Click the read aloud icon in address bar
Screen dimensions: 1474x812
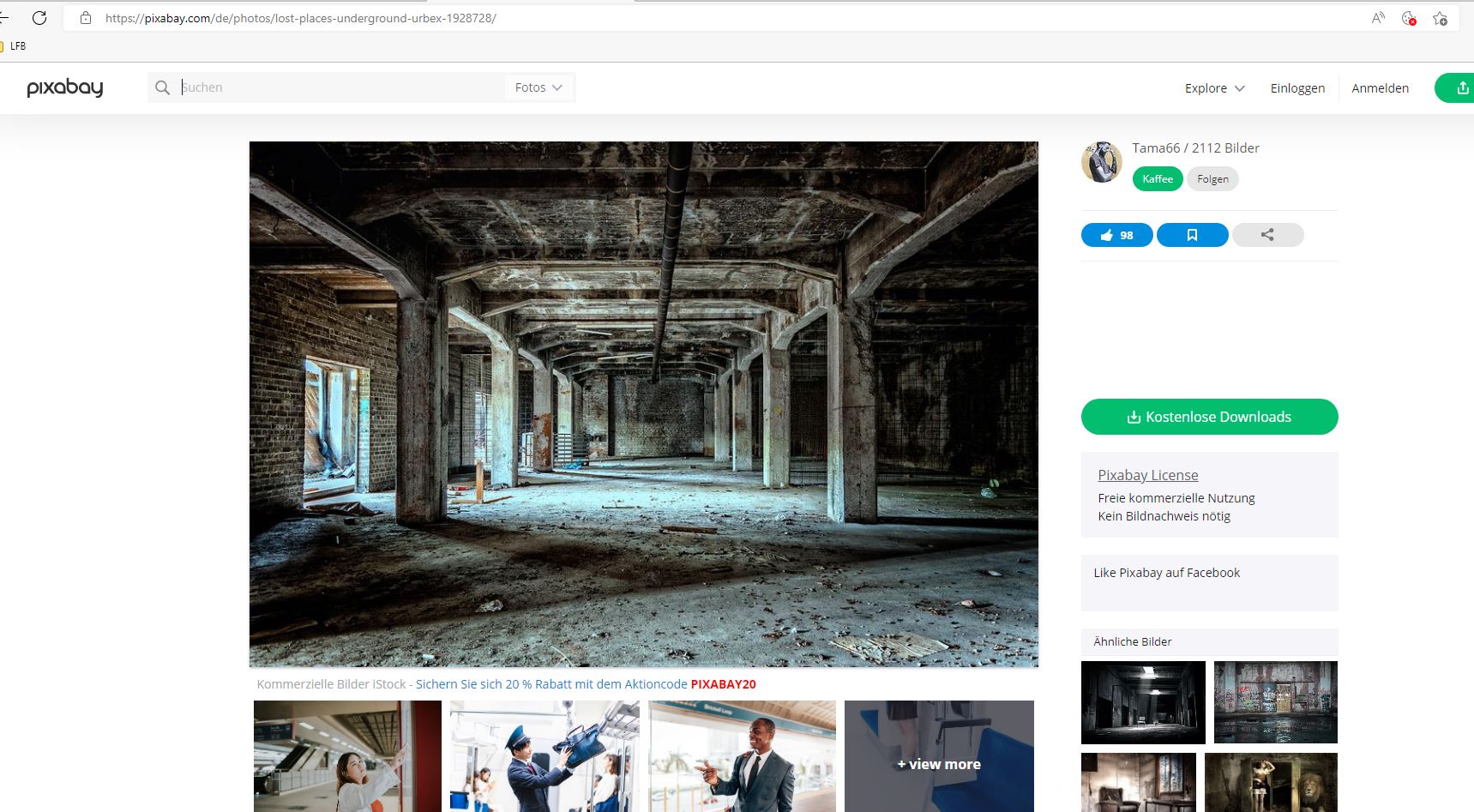tap(1378, 18)
